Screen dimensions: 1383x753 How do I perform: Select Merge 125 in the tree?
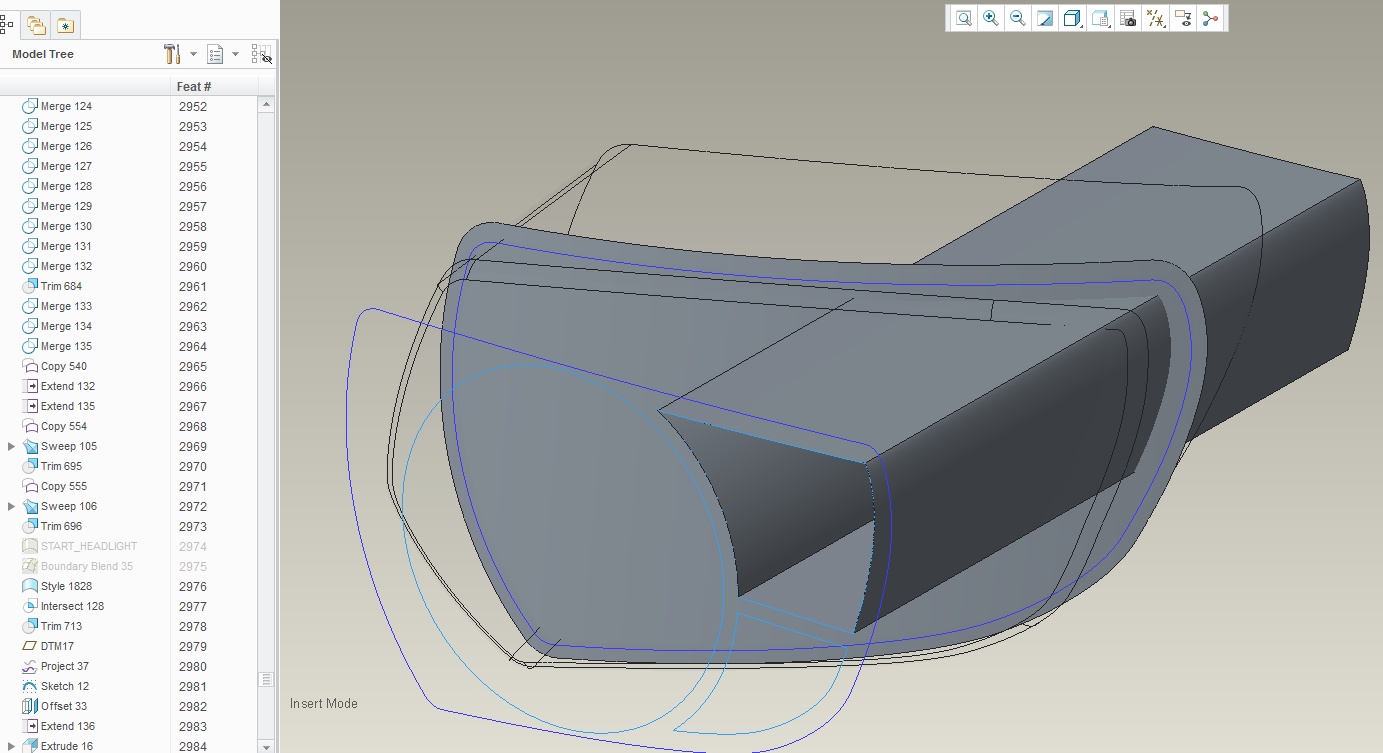click(x=66, y=126)
